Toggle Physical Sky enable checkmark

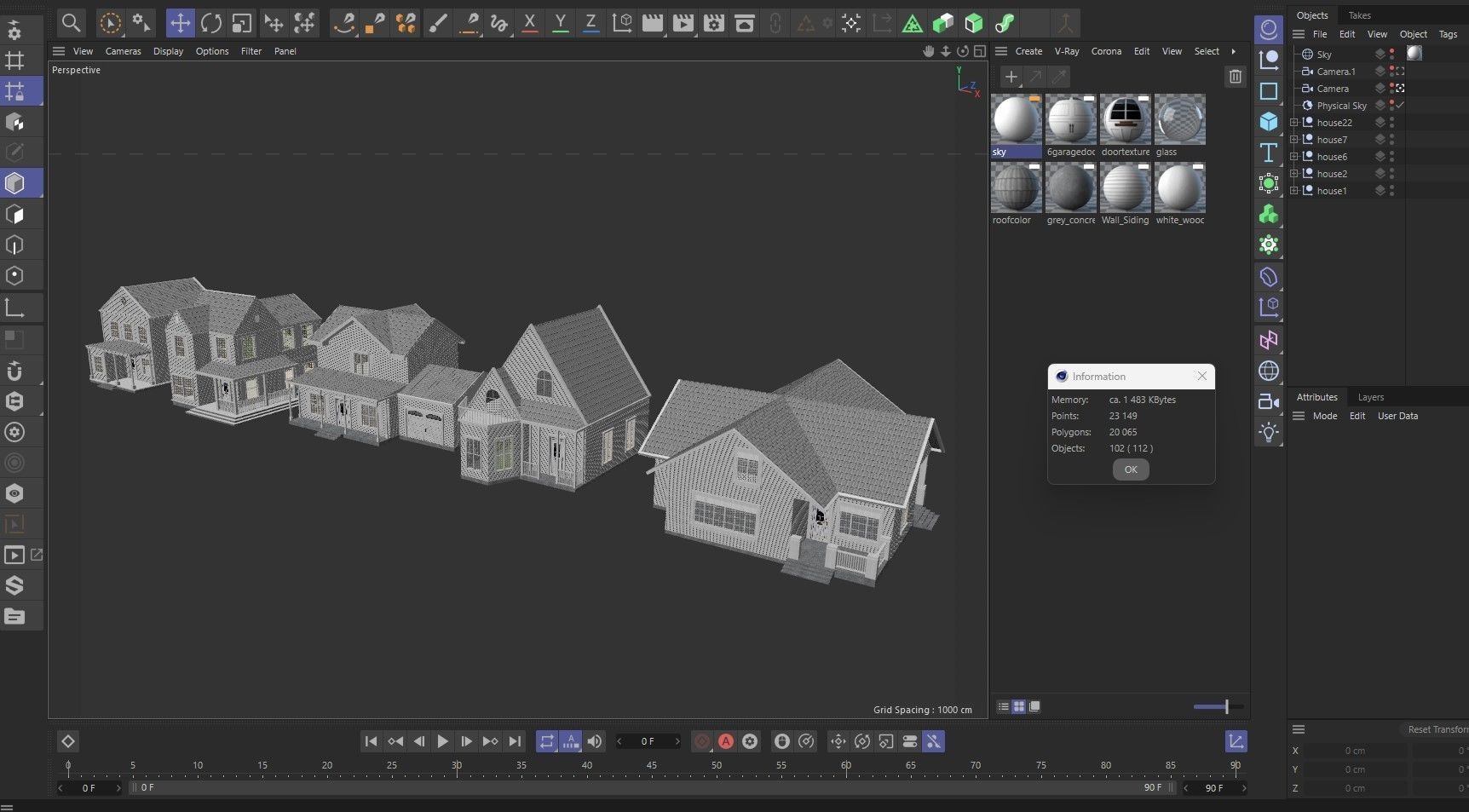click(1400, 105)
